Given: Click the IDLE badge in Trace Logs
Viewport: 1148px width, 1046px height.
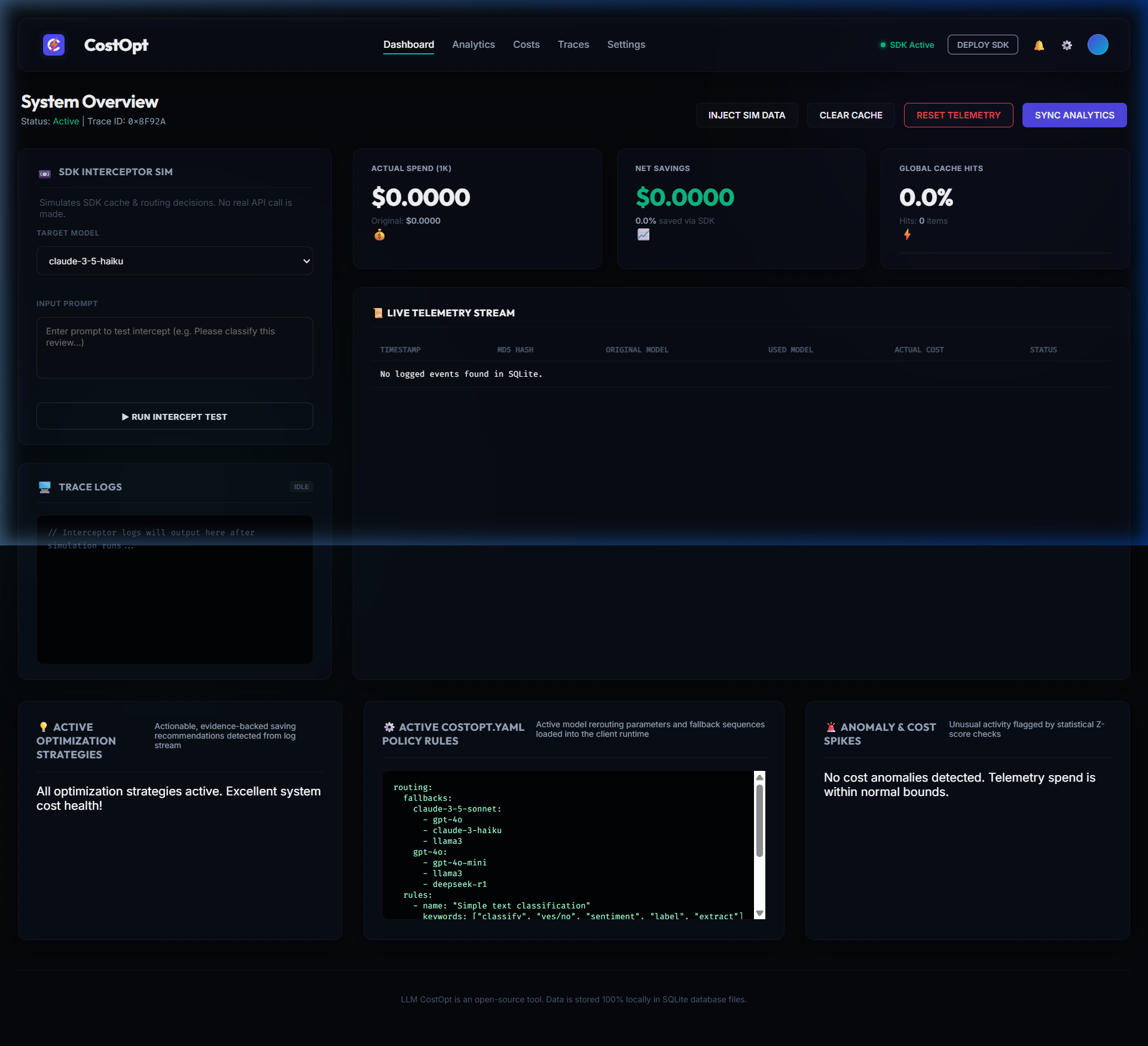Looking at the screenshot, I should (301, 487).
